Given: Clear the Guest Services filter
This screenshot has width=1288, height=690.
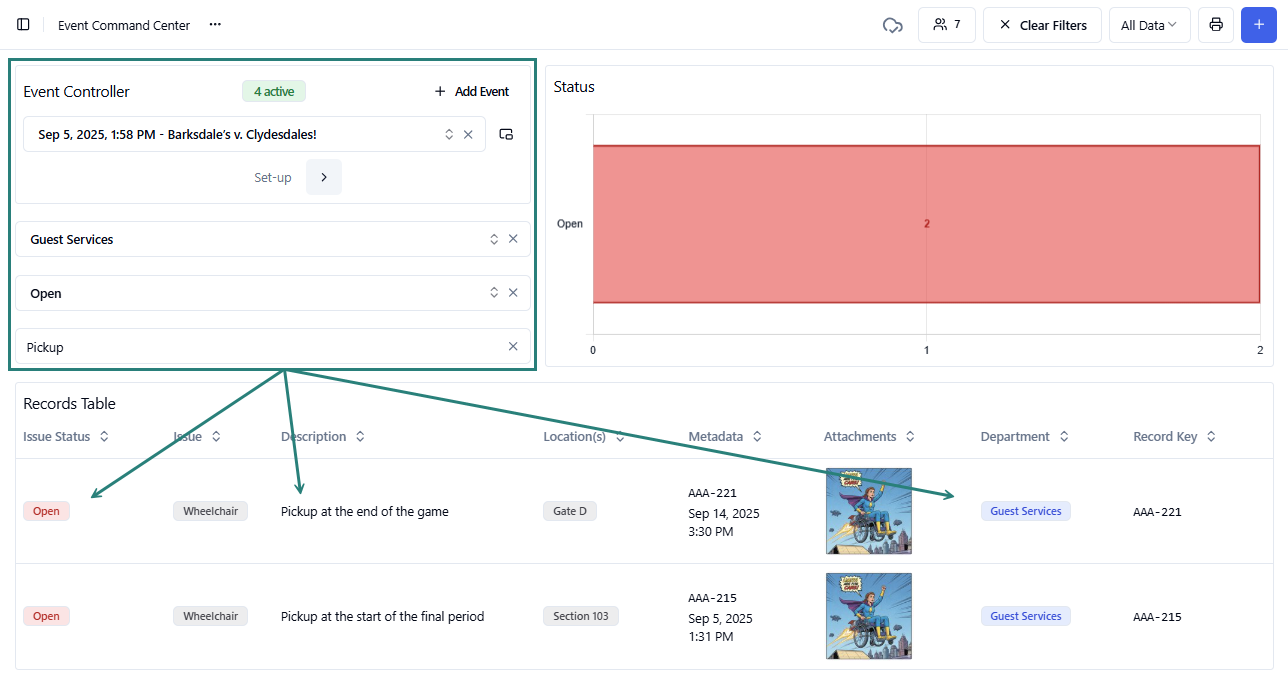Looking at the screenshot, I should pyautogui.click(x=513, y=239).
